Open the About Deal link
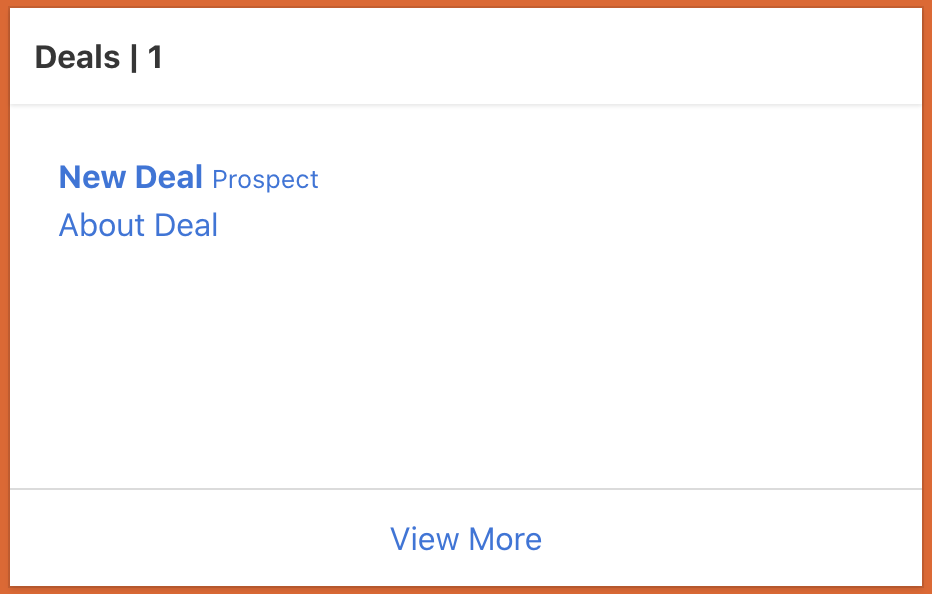 tap(138, 226)
